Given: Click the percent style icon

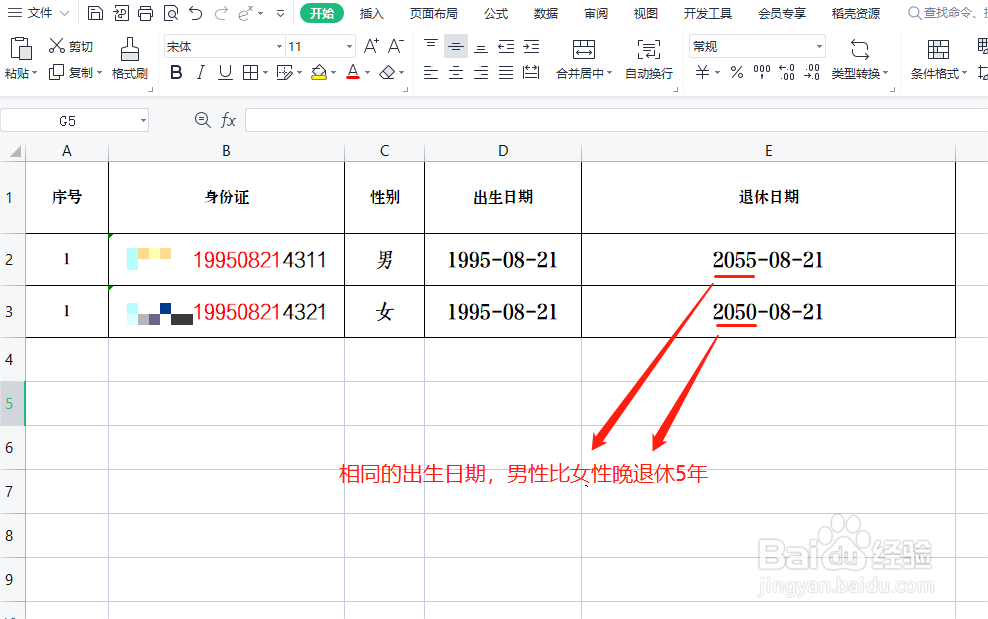Looking at the screenshot, I should tap(735, 72).
